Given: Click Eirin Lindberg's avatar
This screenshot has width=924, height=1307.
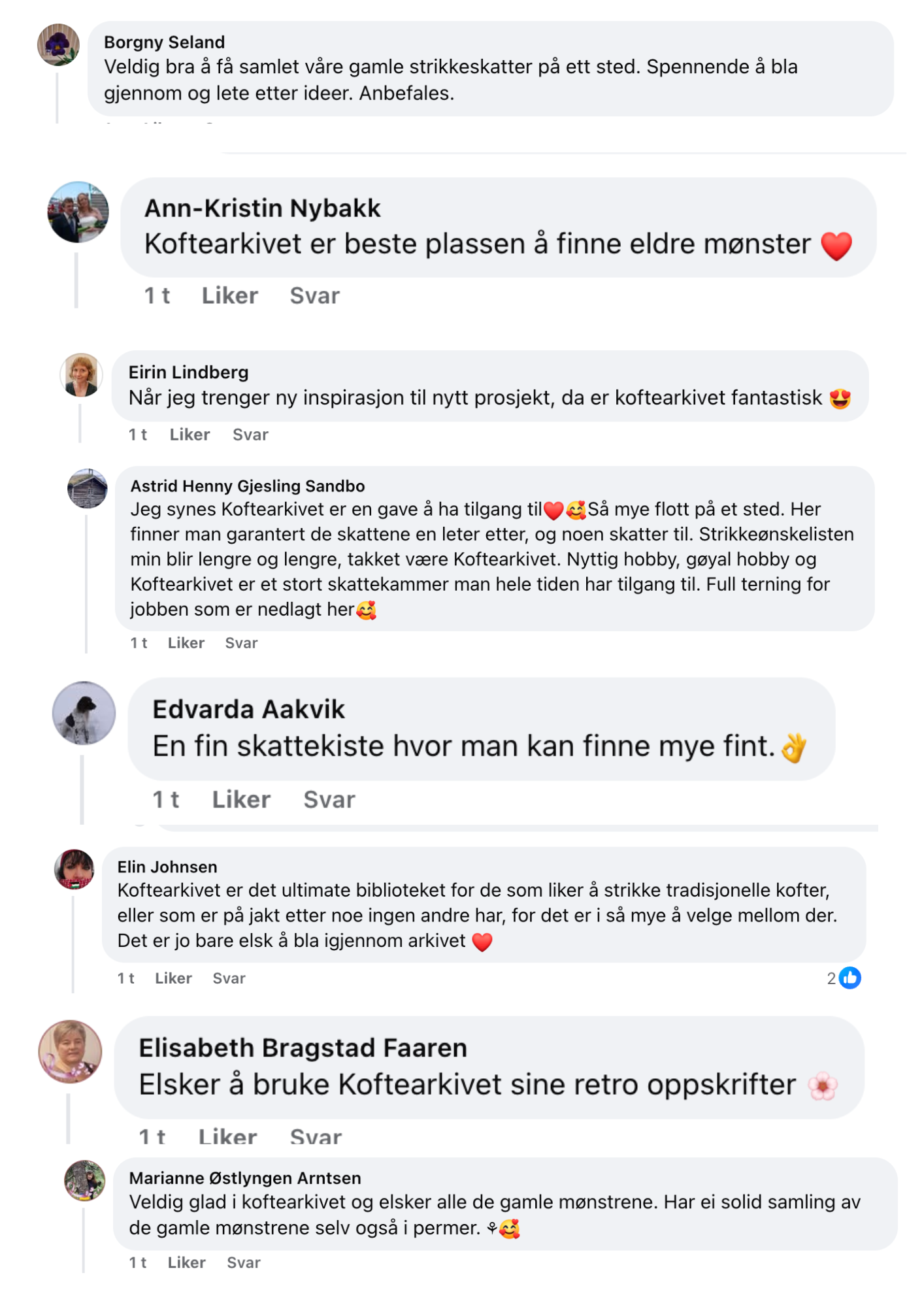Looking at the screenshot, I should tap(82, 375).
